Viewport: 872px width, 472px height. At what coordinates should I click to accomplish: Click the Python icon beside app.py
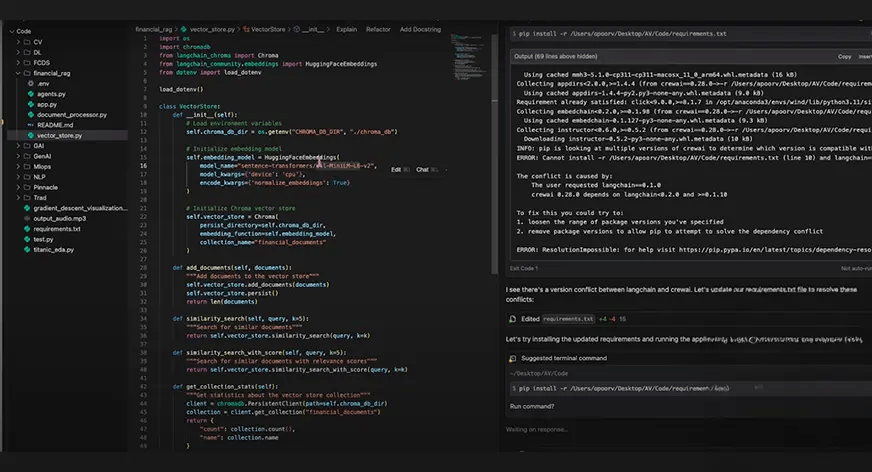(31, 104)
